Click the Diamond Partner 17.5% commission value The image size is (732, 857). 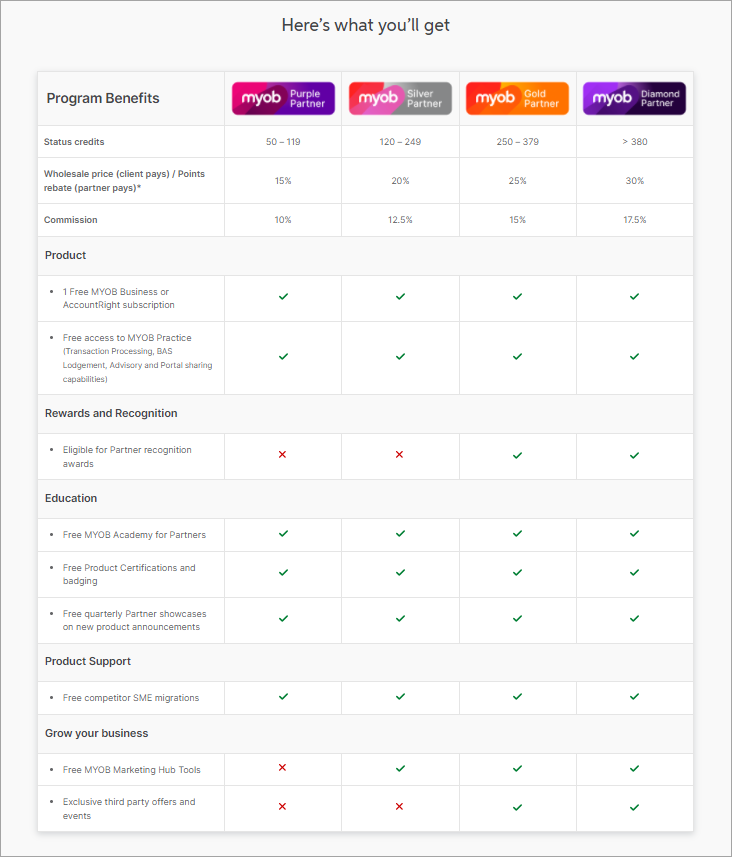tap(634, 220)
